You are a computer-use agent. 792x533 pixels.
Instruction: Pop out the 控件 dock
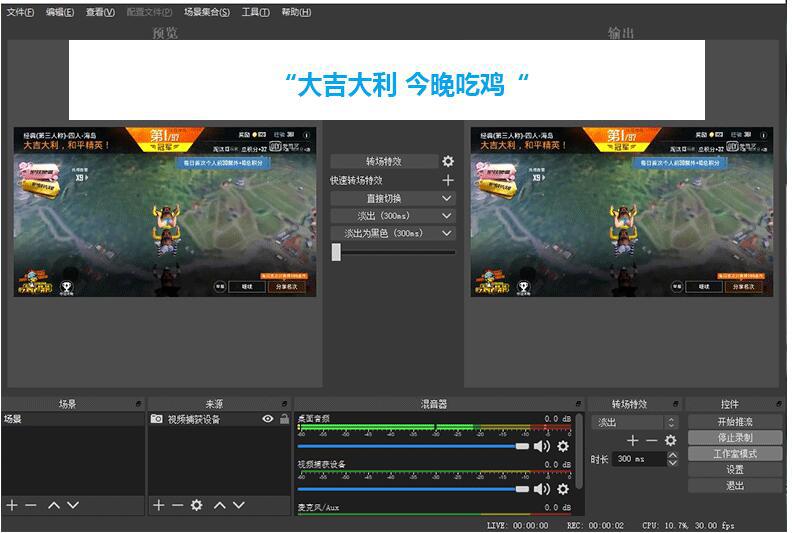(778, 404)
